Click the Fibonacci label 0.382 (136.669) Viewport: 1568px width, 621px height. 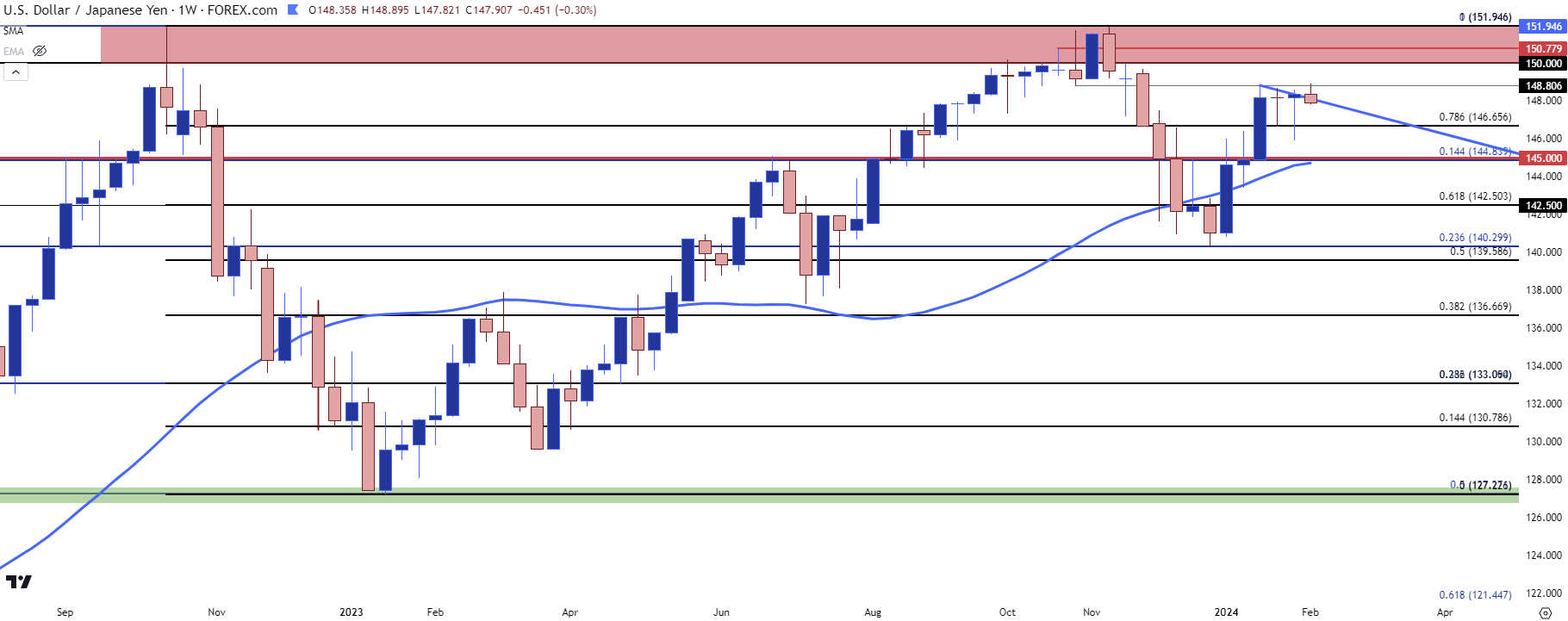(1475, 307)
